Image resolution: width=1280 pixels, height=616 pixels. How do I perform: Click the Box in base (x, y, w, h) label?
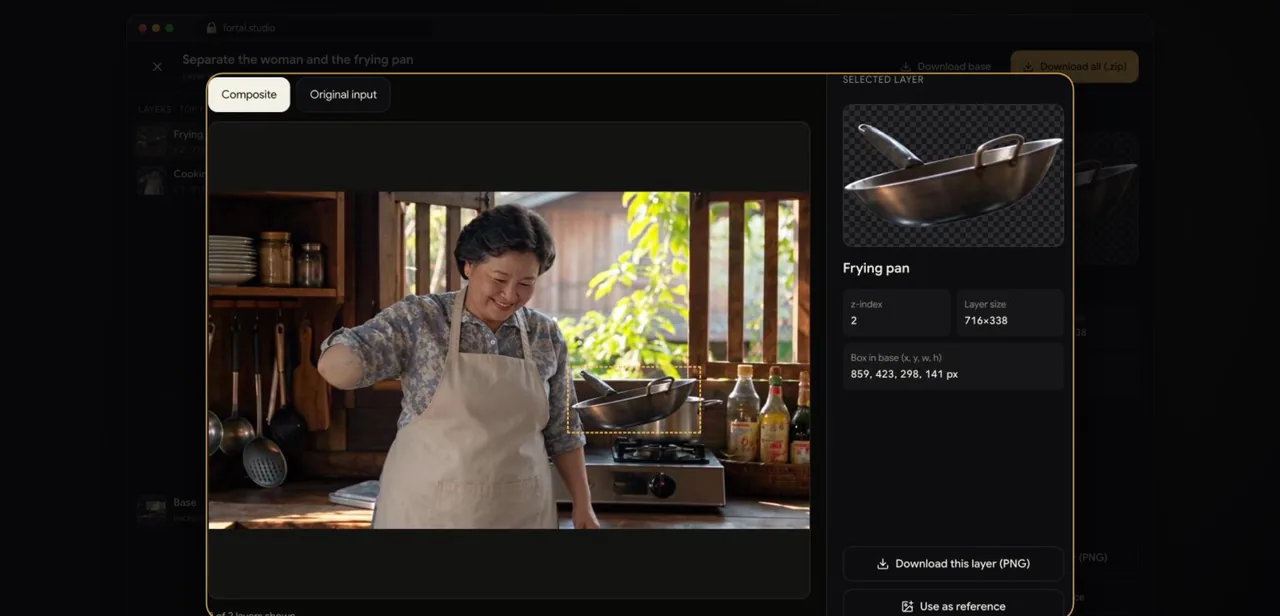(x=896, y=358)
